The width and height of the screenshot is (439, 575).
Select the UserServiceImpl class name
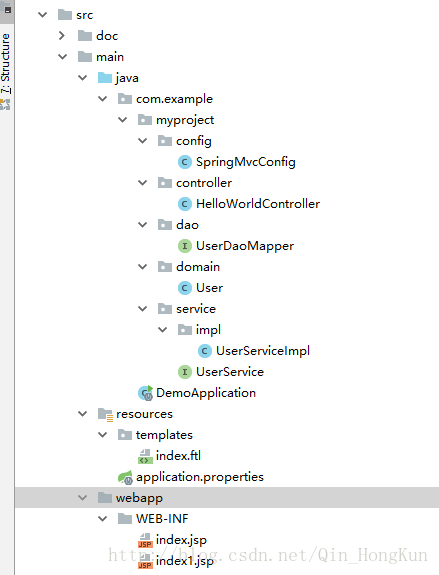click(x=263, y=351)
